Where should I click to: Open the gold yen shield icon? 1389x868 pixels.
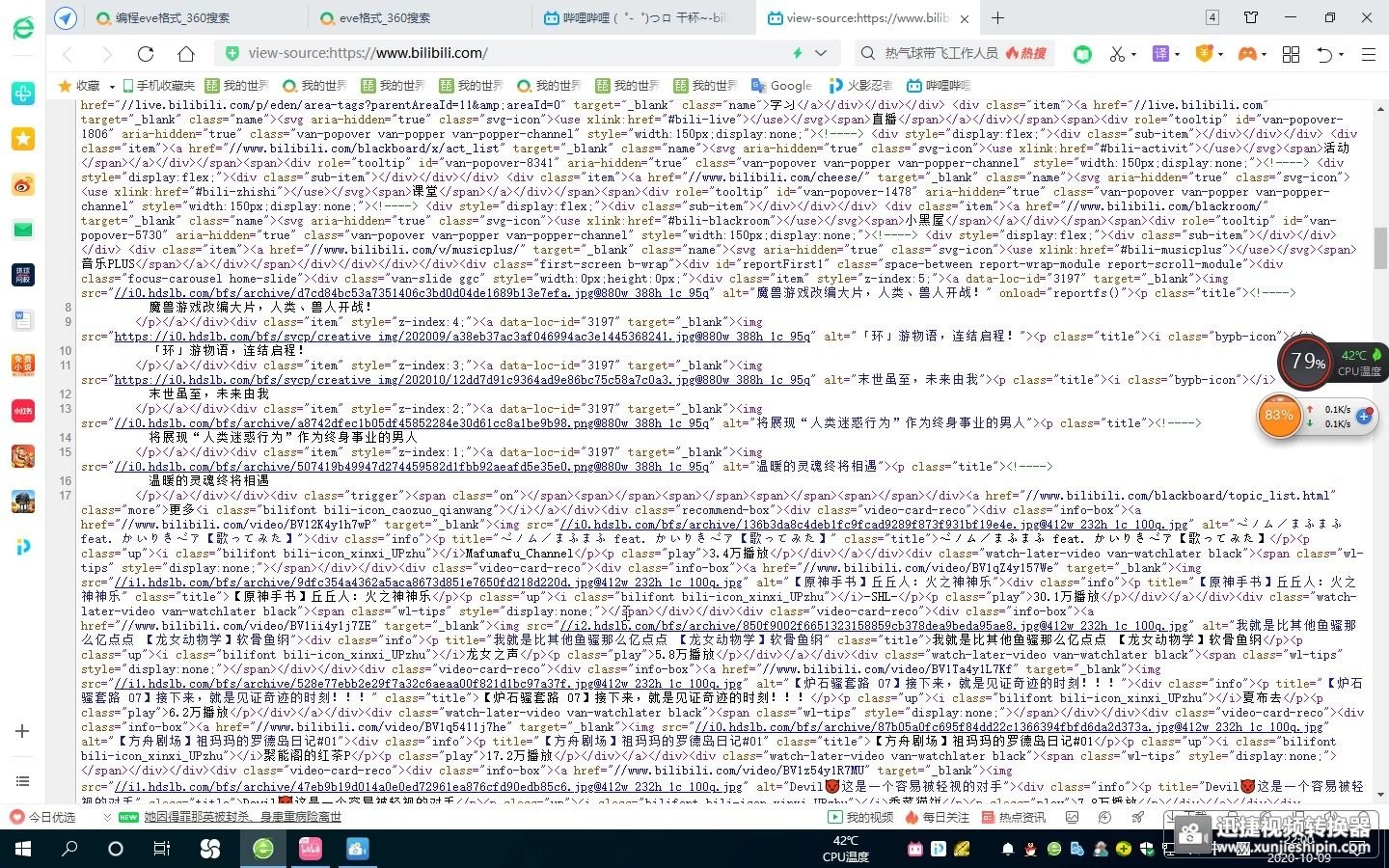(1205, 53)
